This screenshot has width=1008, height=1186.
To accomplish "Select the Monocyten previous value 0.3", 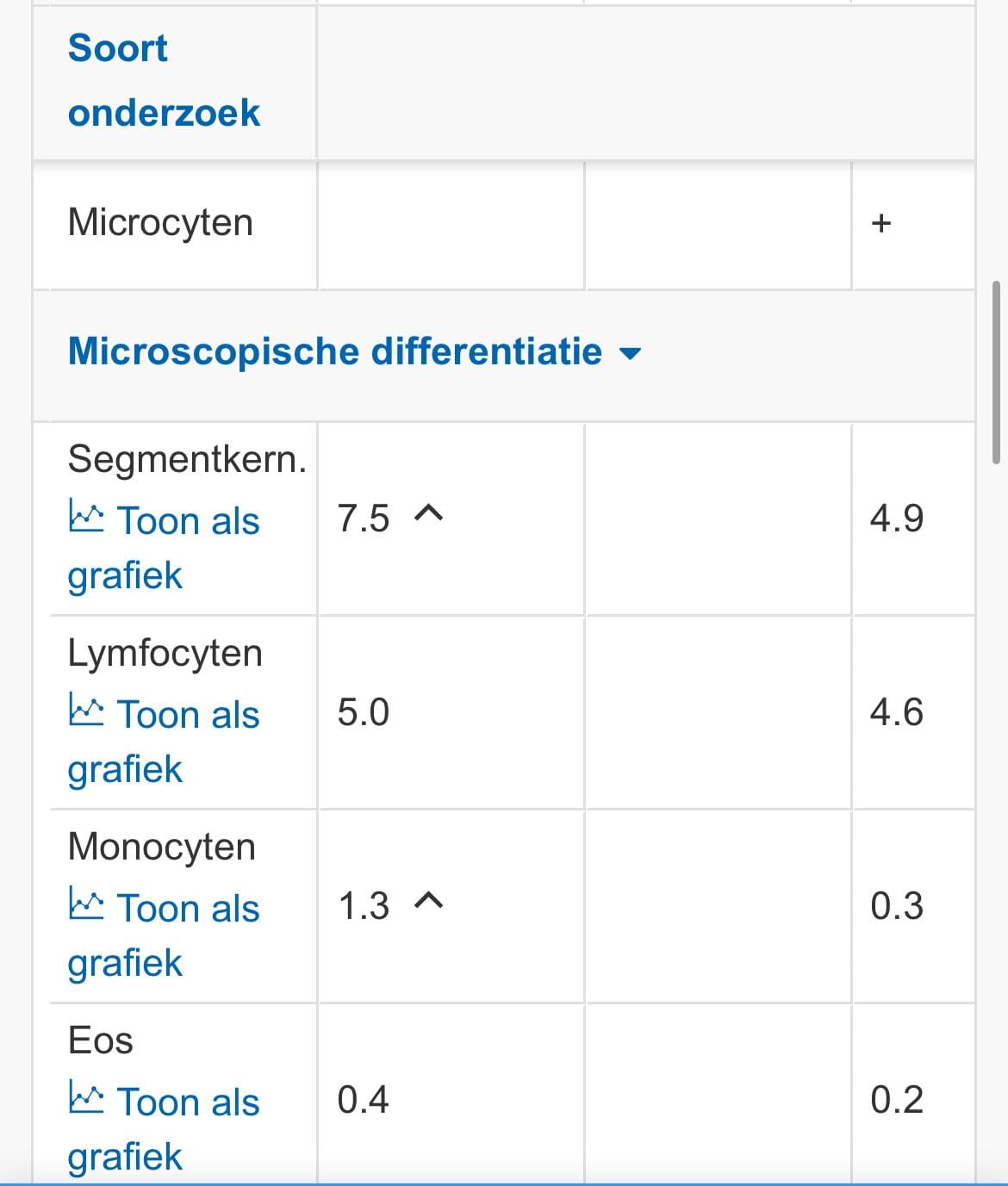I will click(897, 907).
